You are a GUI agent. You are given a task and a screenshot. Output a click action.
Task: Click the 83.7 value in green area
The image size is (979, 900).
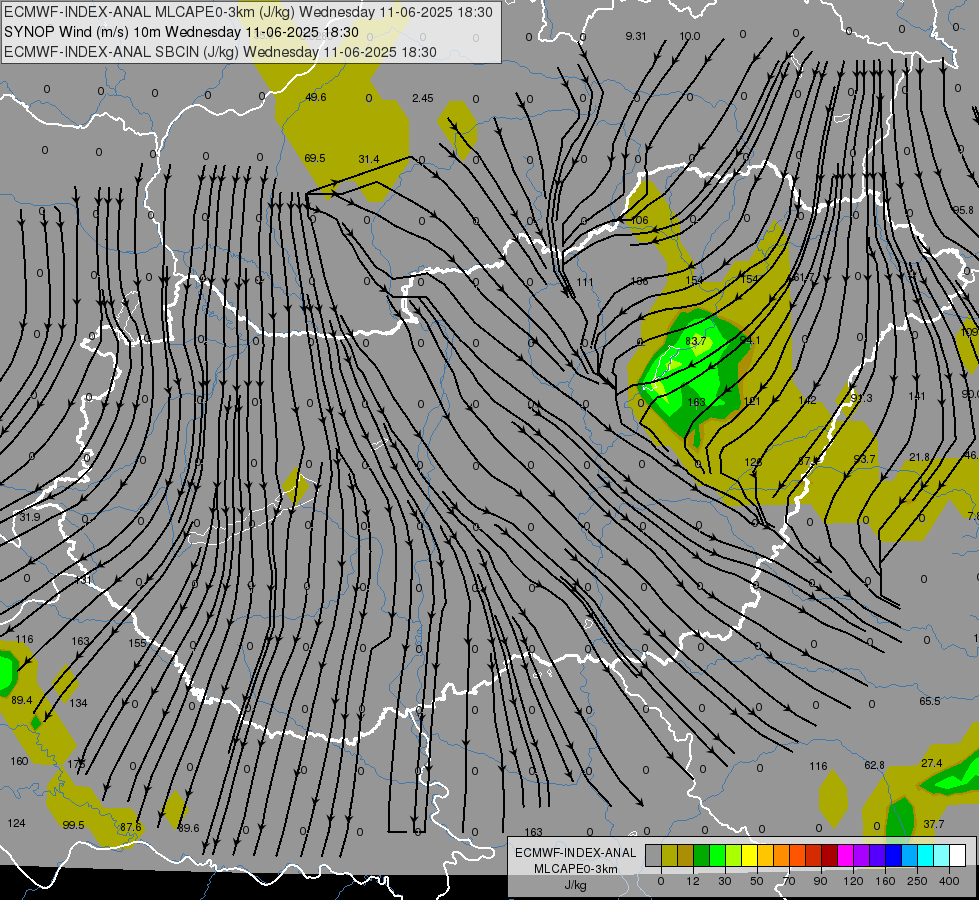coord(696,341)
